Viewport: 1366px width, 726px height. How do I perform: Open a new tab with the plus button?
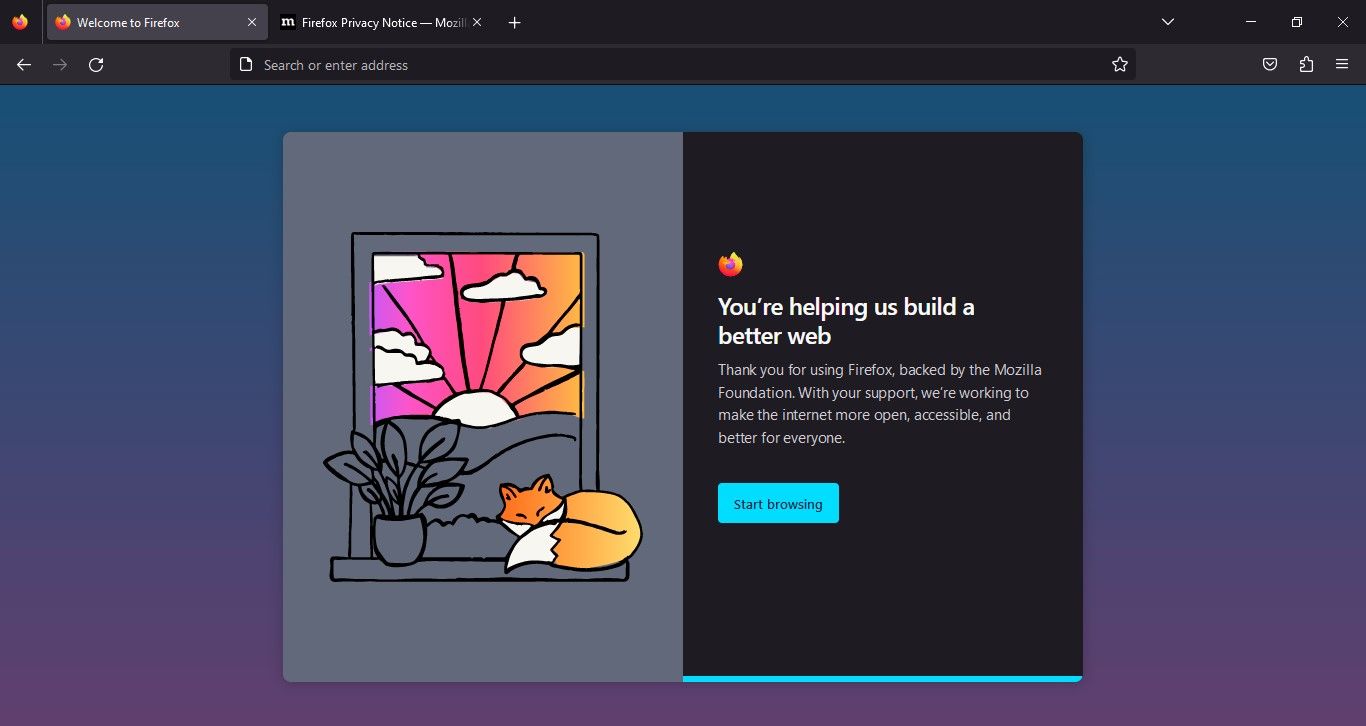tap(514, 22)
